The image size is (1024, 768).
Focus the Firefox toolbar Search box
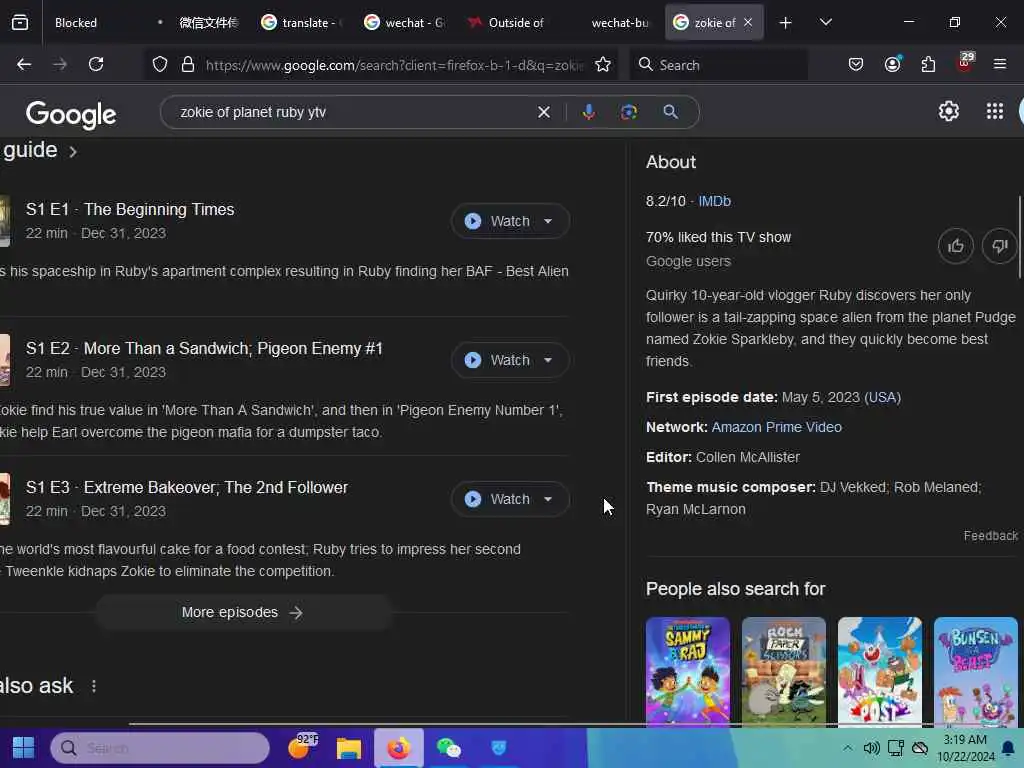click(718, 65)
